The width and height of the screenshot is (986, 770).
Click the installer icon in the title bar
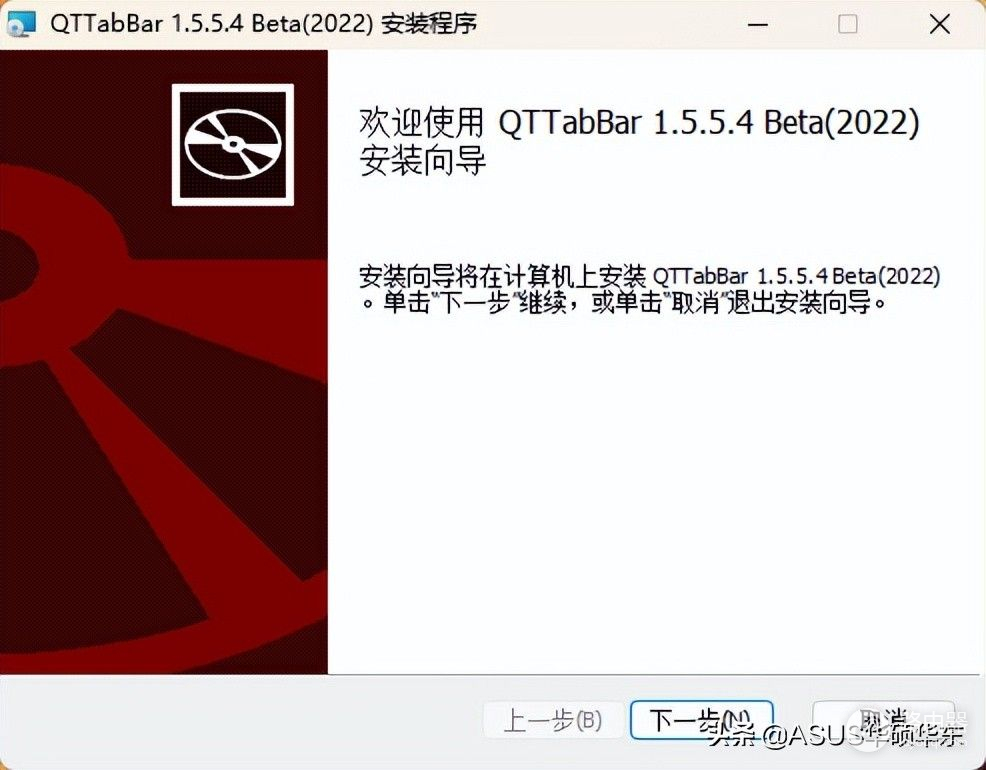click(x=21, y=24)
